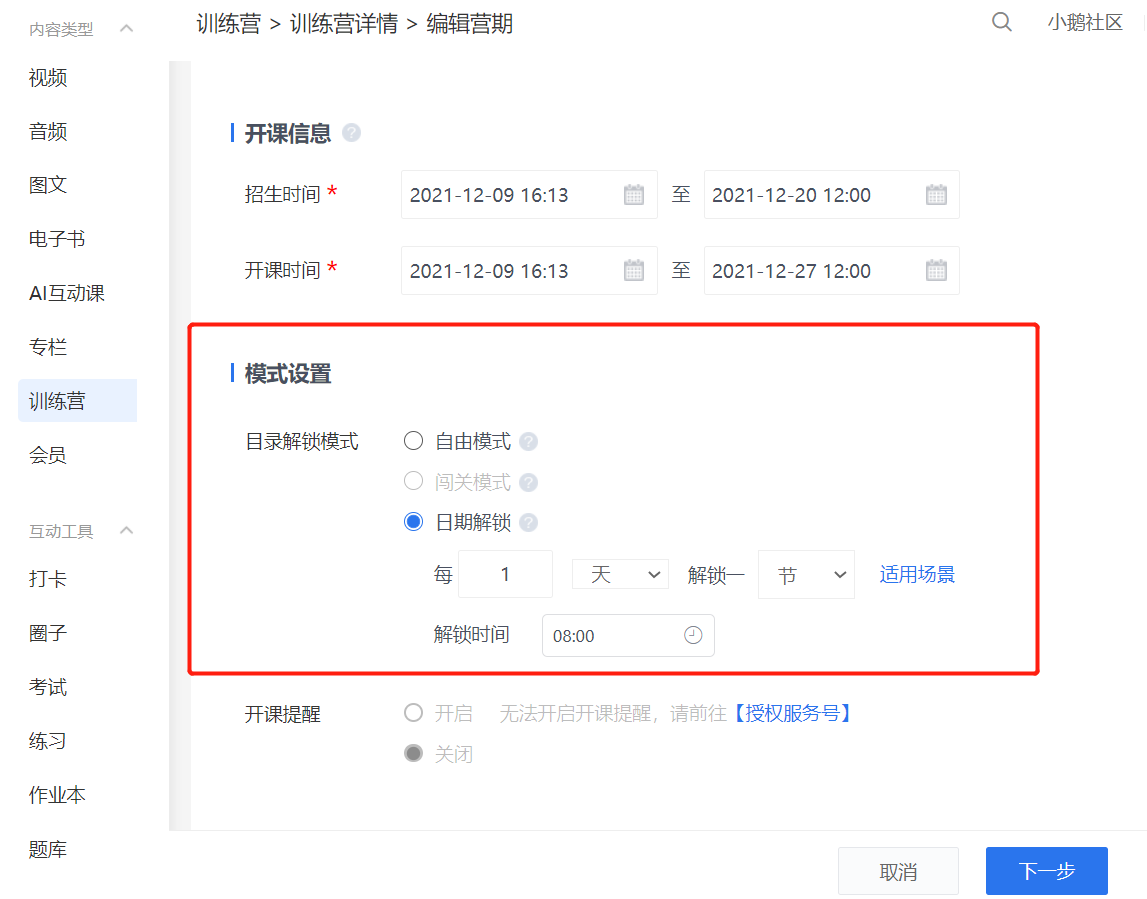Click help icon next to 闯关模式
The image size is (1147, 899).
(528, 483)
